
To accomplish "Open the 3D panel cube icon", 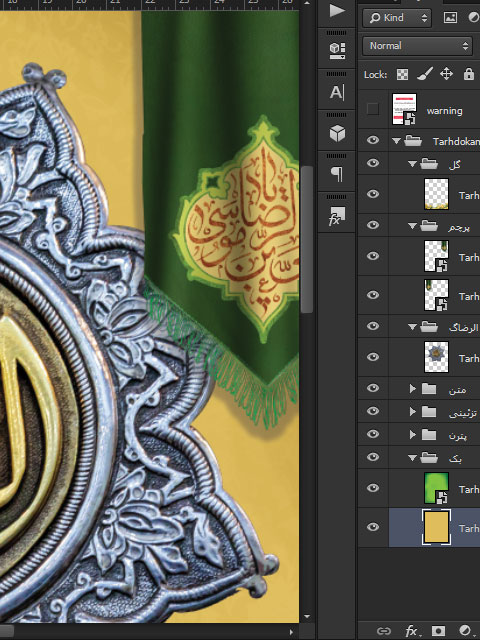I will (337, 133).
